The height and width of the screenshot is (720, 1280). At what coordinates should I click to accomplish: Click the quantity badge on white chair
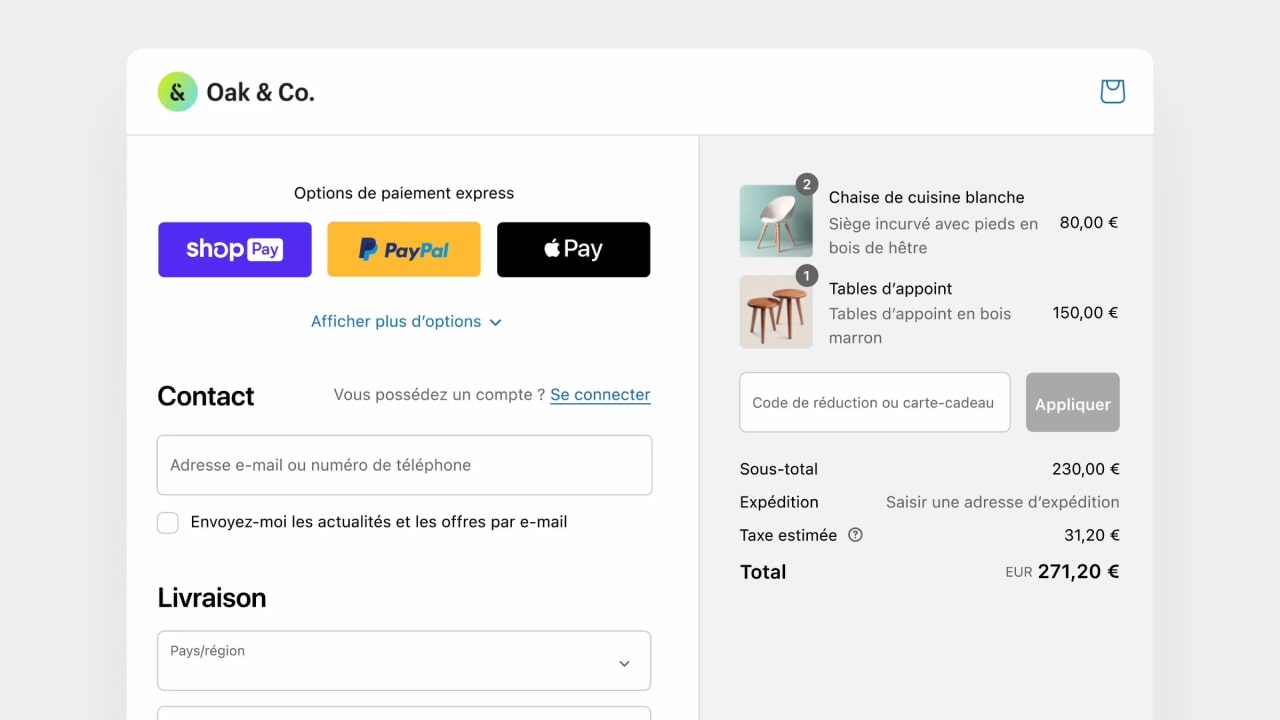(x=807, y=184)
